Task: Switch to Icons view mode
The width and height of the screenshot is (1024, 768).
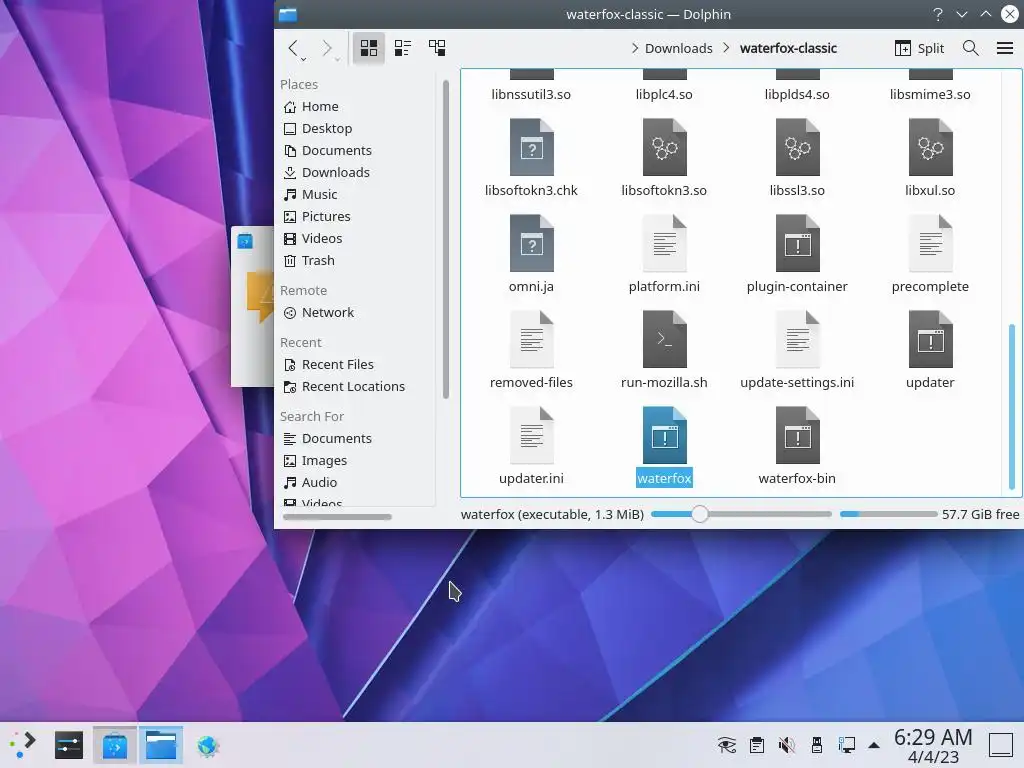Action: click(x=369, y=48)
